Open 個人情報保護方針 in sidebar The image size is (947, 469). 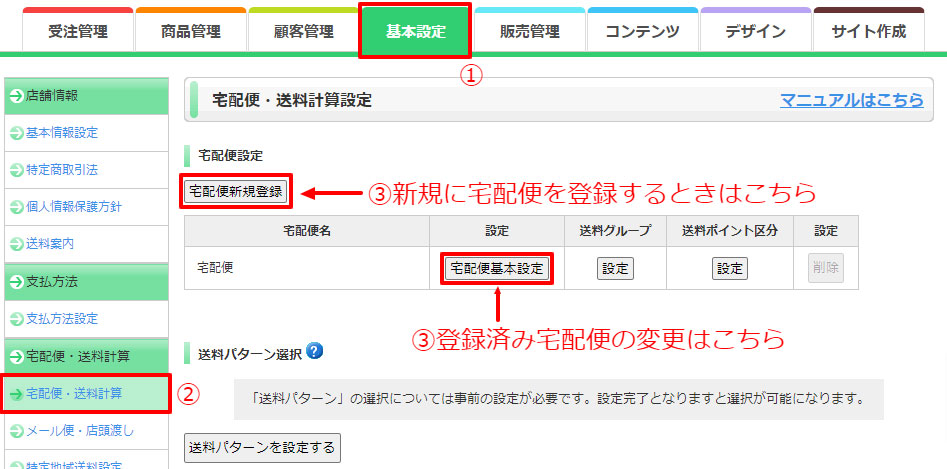tap(74, 207)
